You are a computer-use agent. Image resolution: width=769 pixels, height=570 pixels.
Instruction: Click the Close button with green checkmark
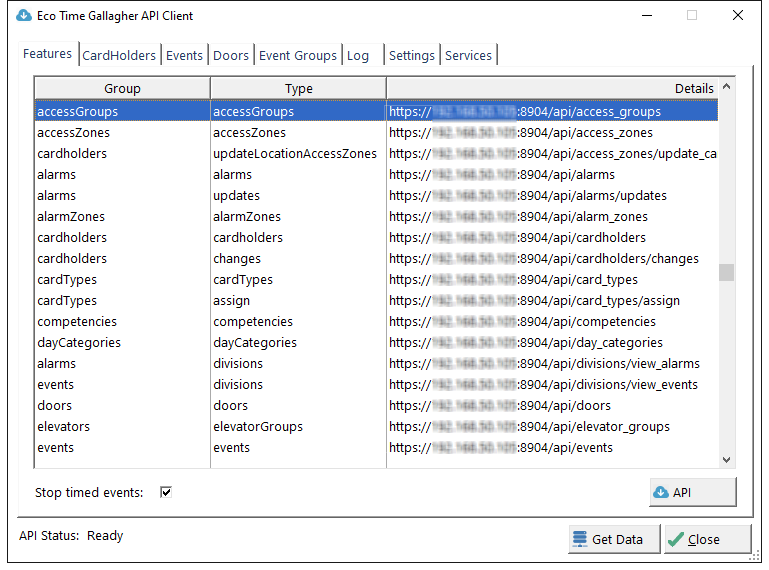(x=708, y=539)
